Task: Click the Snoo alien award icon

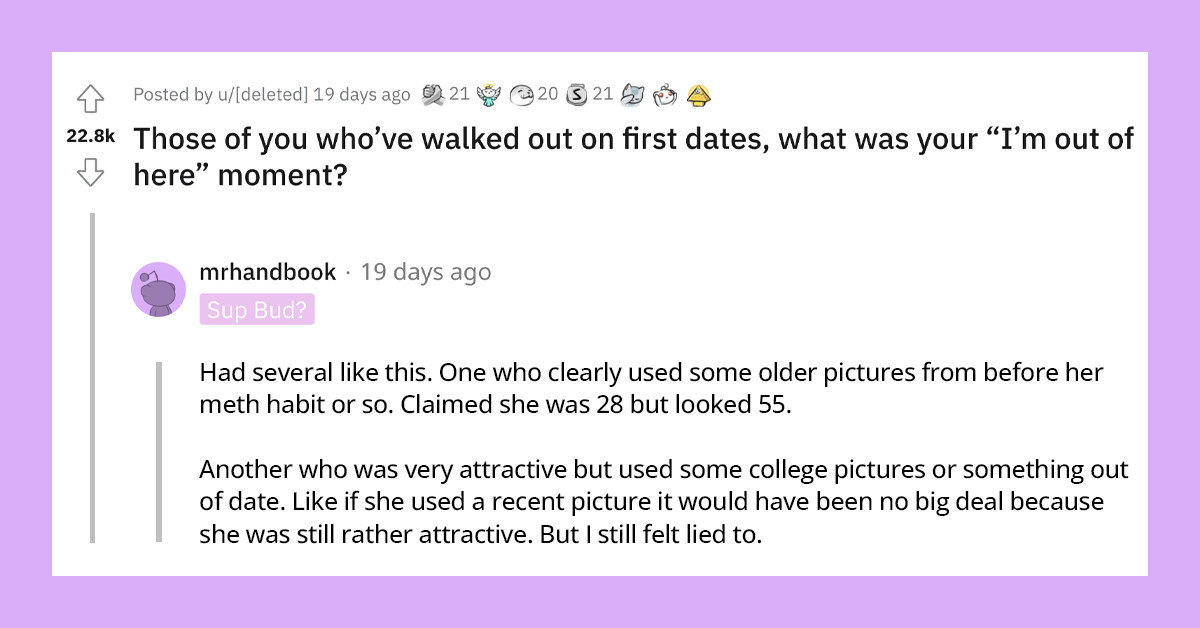Action: tap(663, 95)
